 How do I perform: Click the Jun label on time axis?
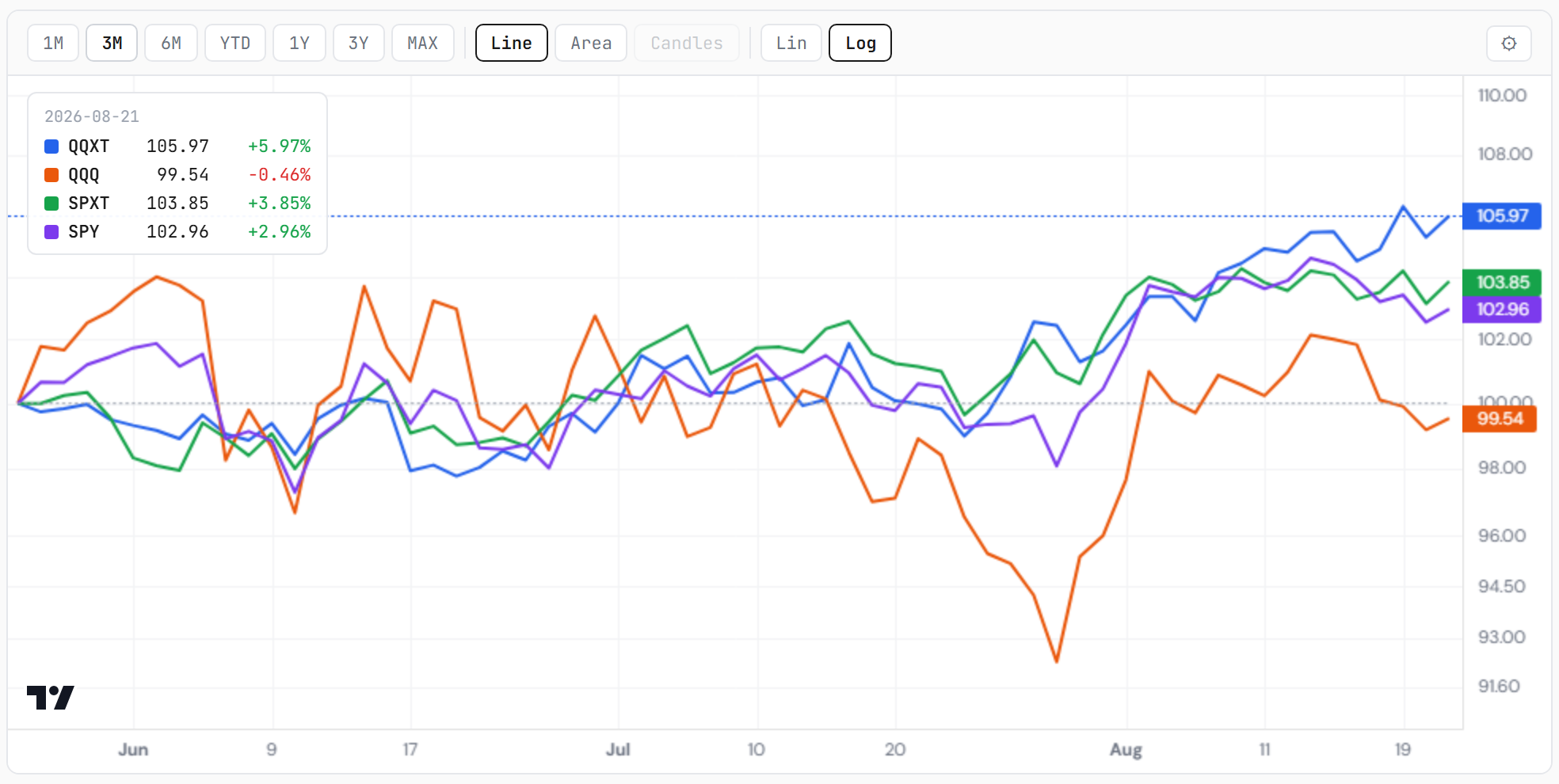click(133, 750)
